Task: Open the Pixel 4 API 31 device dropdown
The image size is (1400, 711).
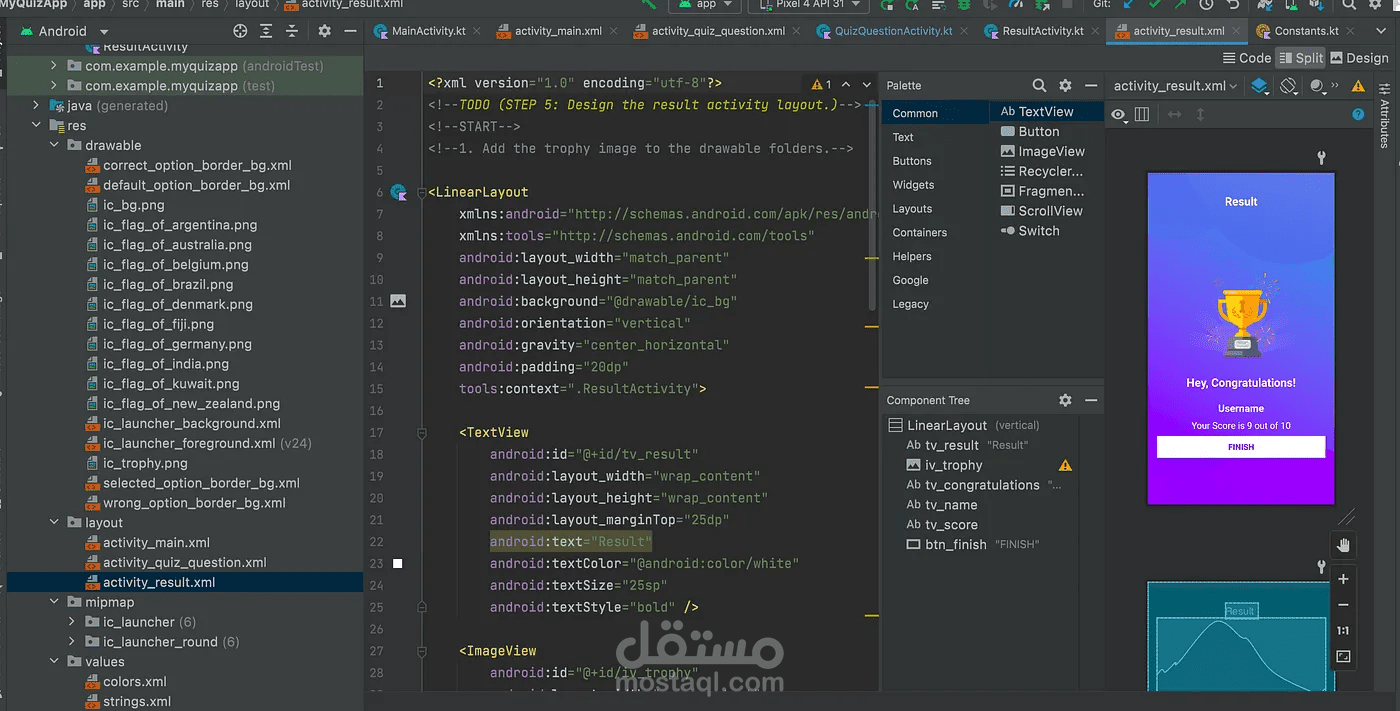Action: tap(807, 5)
